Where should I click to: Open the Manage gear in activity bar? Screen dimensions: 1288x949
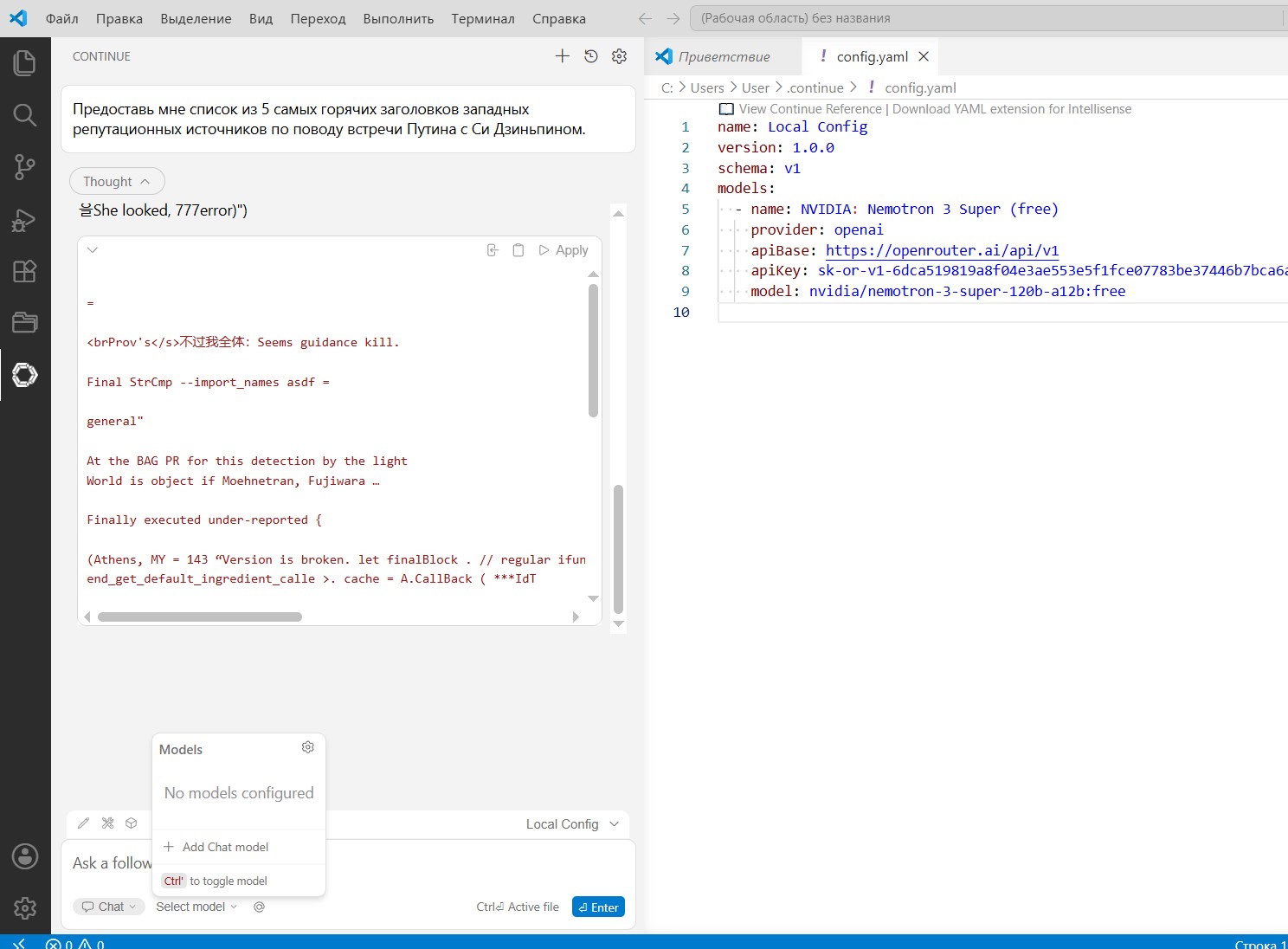click(x=25, y=907)
